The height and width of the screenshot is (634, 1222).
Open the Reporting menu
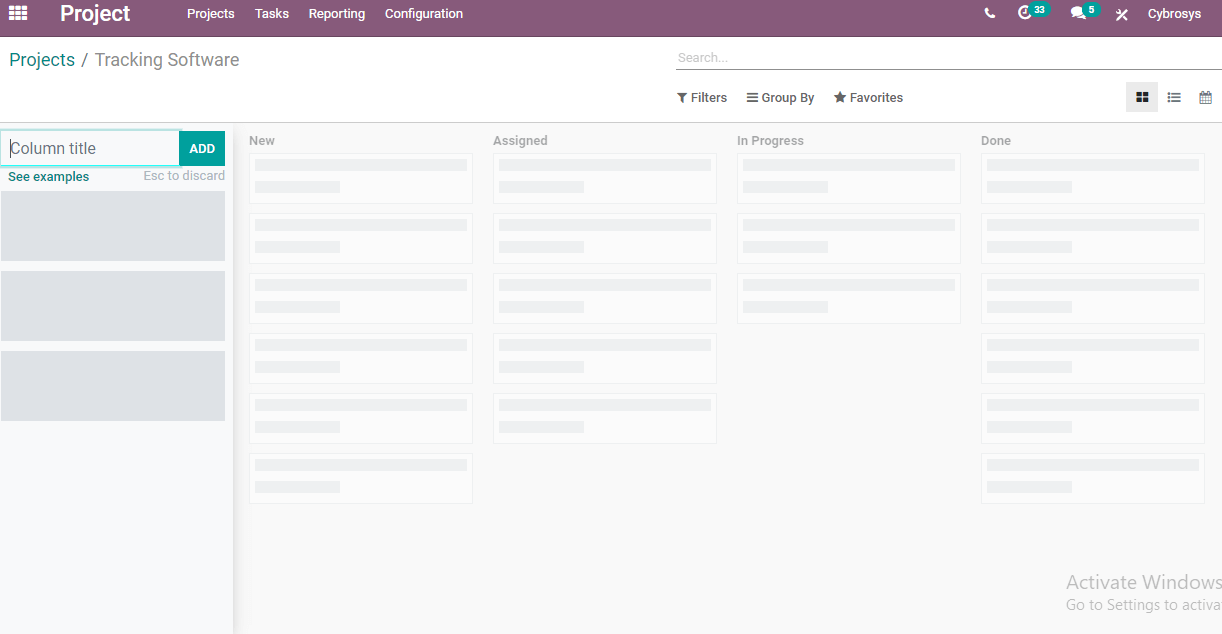[337, 14]
